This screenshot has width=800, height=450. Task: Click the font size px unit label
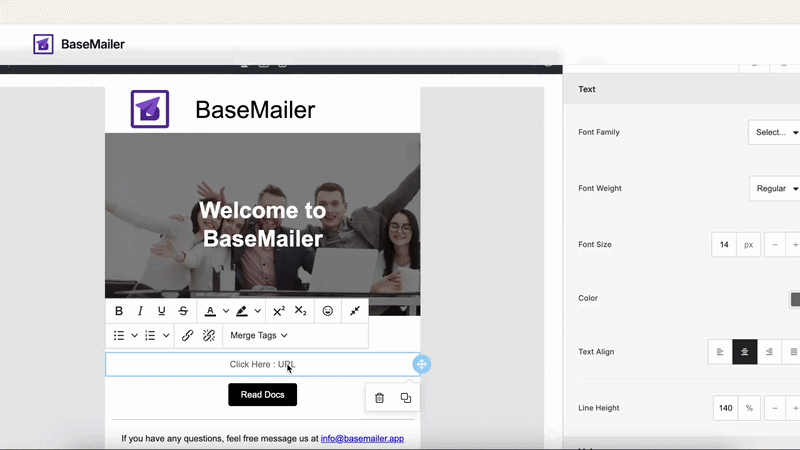click(x=748, y=244)
